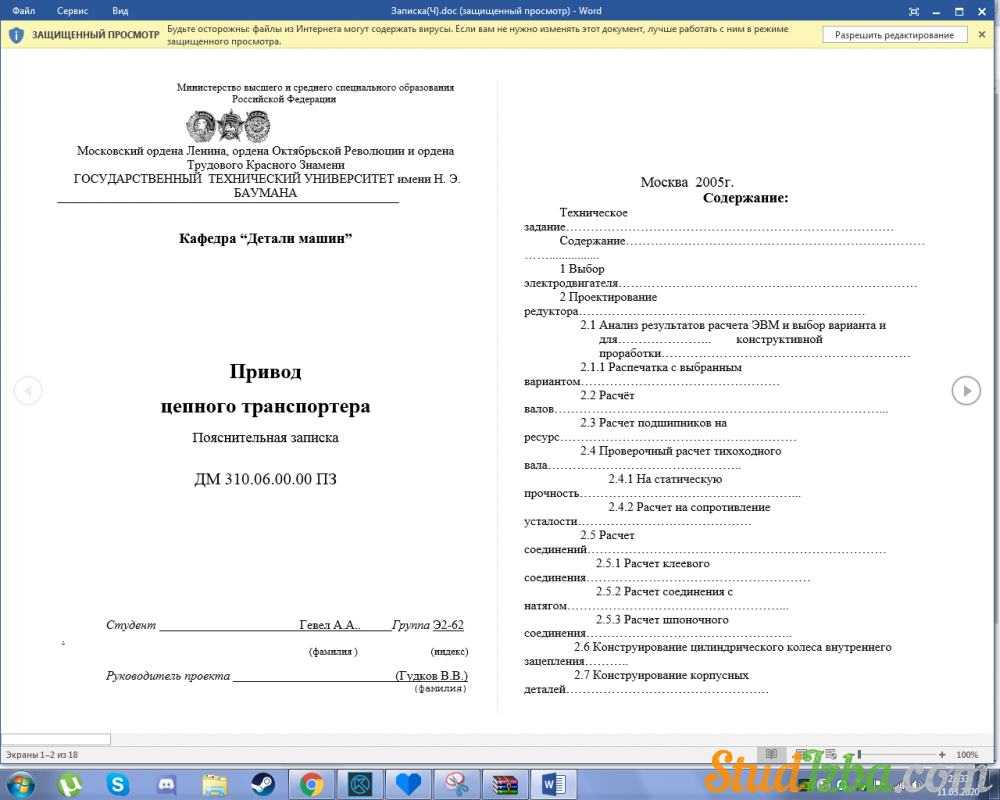The width and height of the screenshot is (1000, 800).
Task: Click the Пояснительная записка line
Action: [x=265, y=438]
